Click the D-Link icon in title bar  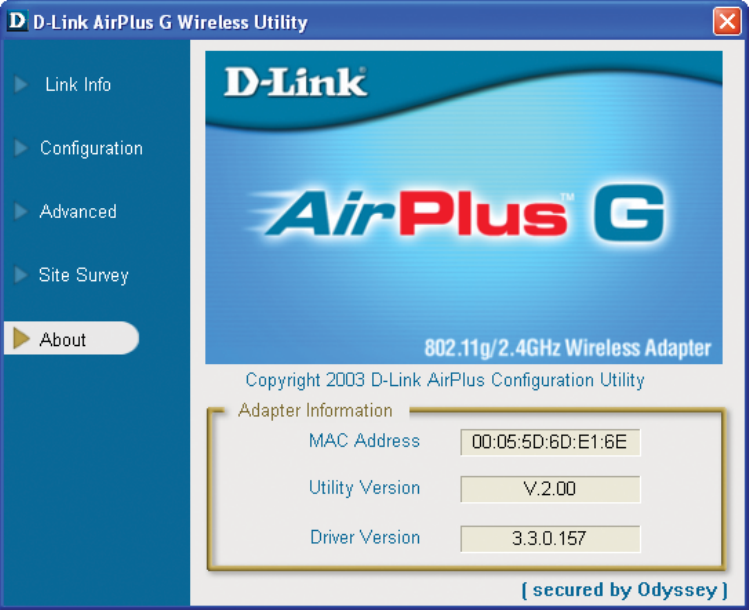pyautogui.click(x=17, y=21)
